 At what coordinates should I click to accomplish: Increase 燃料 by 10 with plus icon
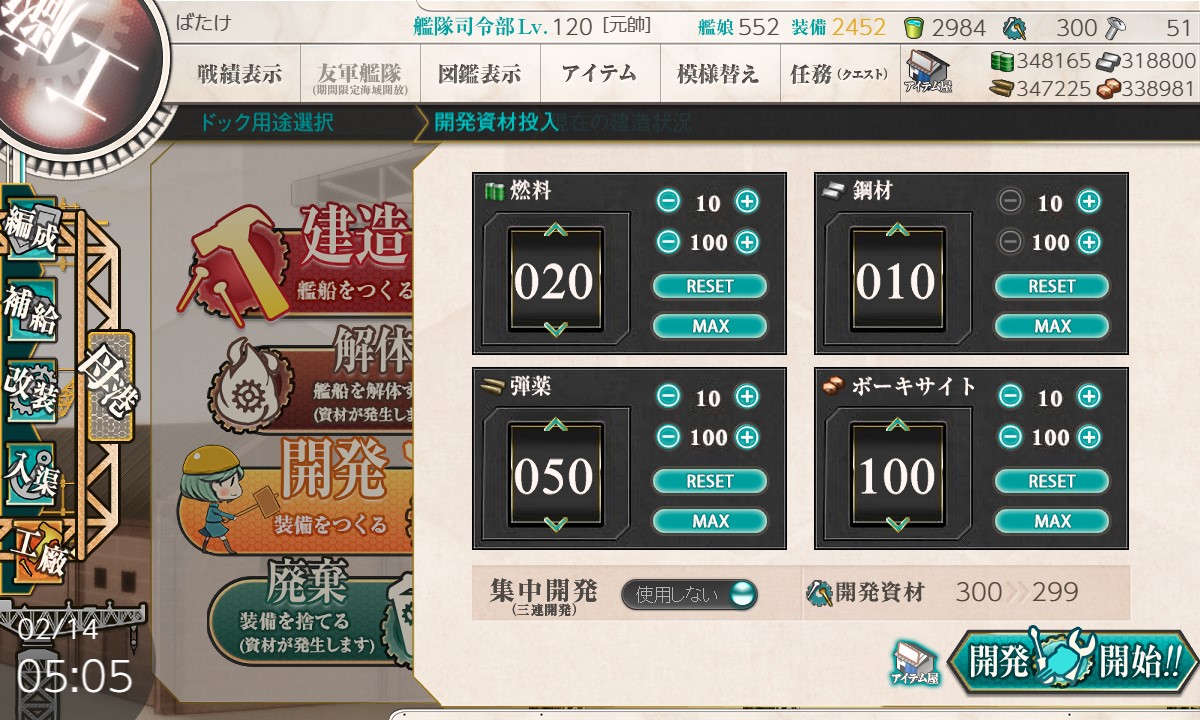(x=747, y=202)
